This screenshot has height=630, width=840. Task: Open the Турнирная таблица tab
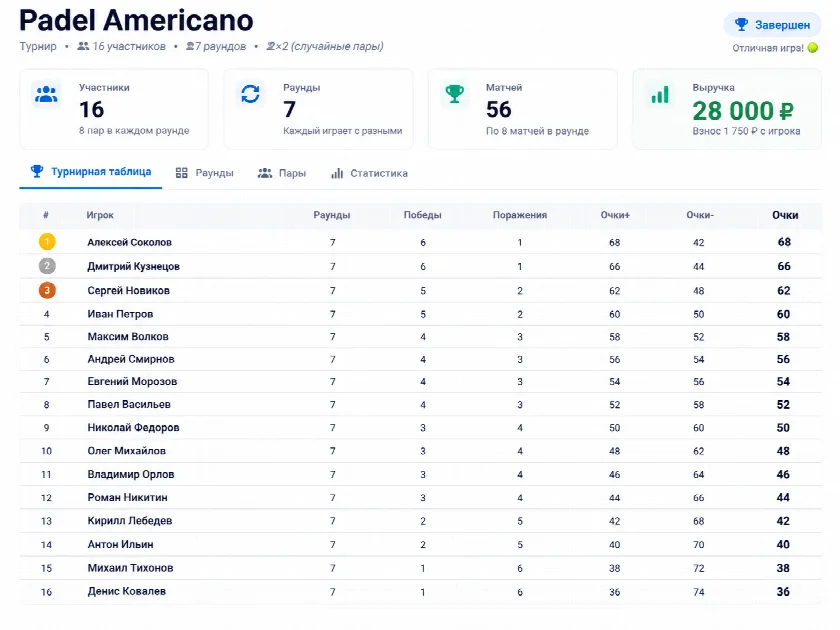click(91, 172)
